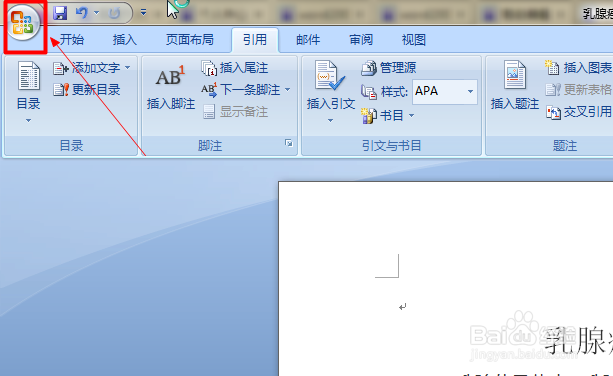Click 插入尾注 to insert endnote
The image size is (613, 376).
click(235, 68)
